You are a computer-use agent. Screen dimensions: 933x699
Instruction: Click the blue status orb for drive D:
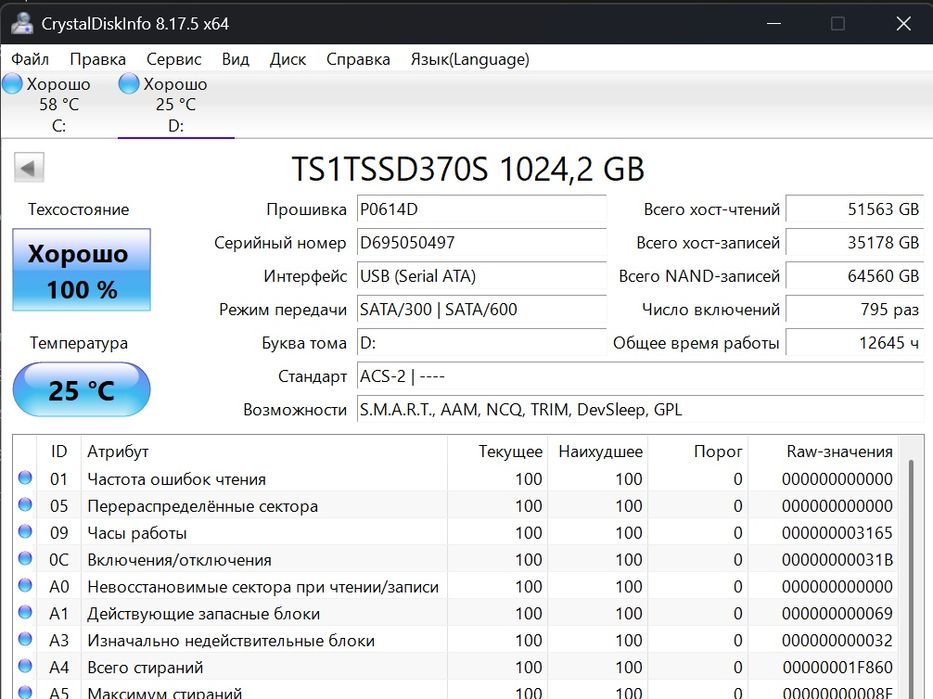129,84
